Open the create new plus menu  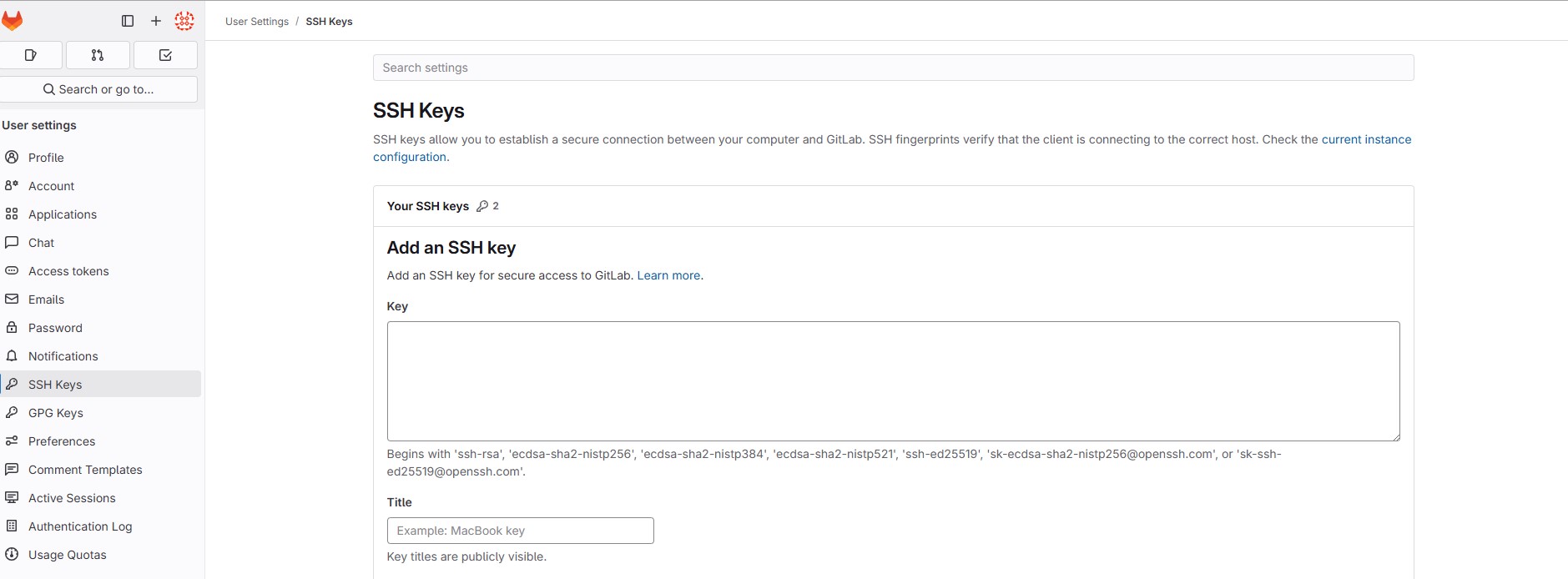pyautogui.click(x=156, y=21)
